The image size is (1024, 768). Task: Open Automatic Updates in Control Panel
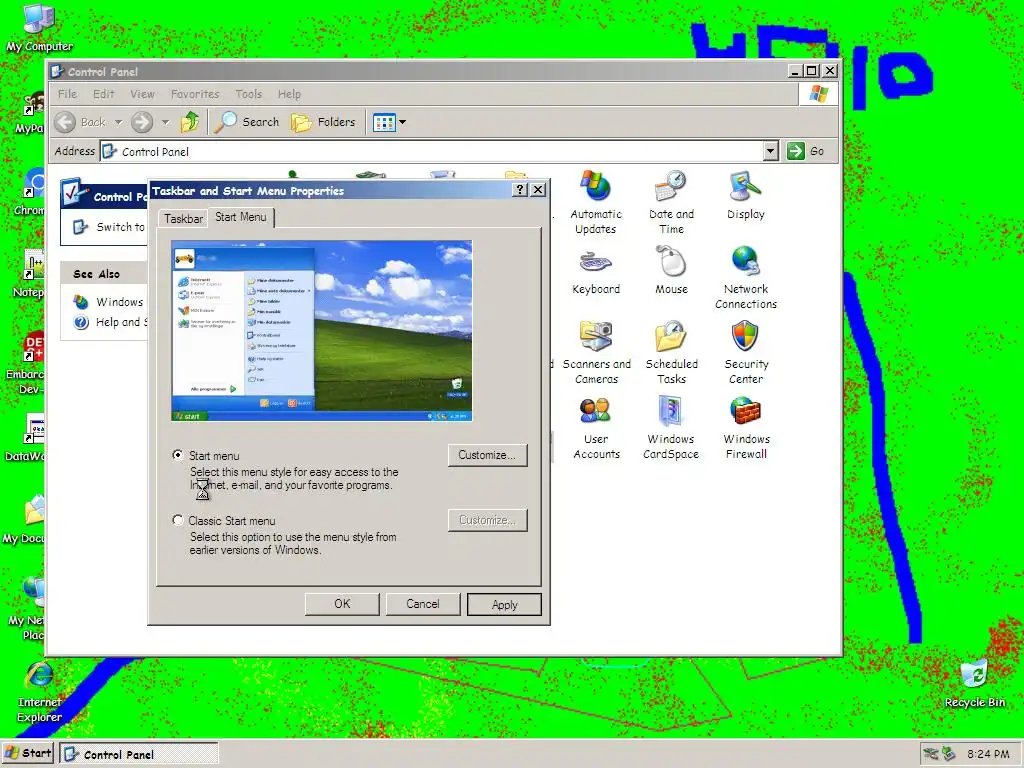pyautogui.click(x=596, y=202)
